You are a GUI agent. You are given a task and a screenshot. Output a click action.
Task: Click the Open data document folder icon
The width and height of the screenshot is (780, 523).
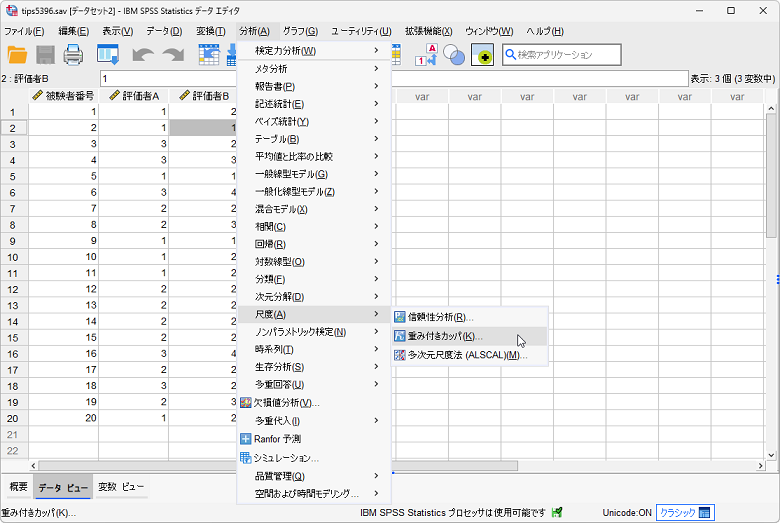coord(17,55)
